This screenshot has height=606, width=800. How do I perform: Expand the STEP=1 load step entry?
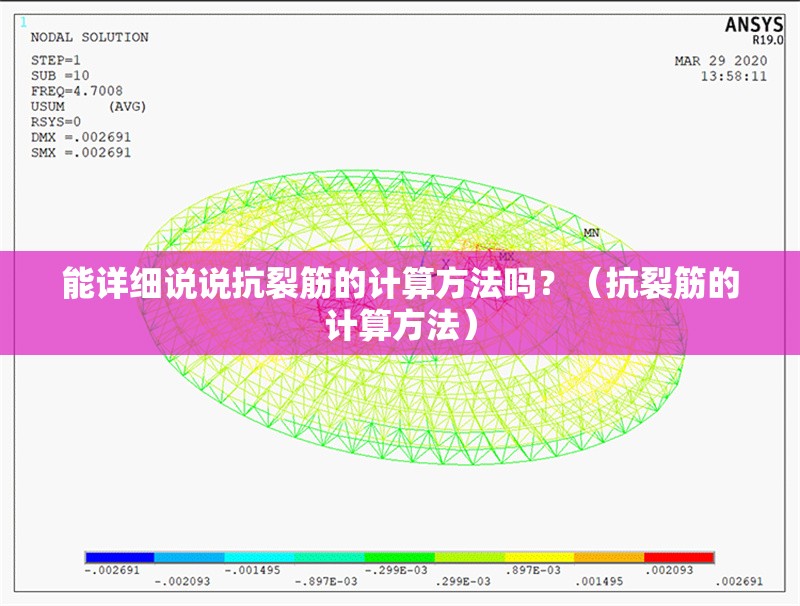pyautogui.click(x=58, y=60)
